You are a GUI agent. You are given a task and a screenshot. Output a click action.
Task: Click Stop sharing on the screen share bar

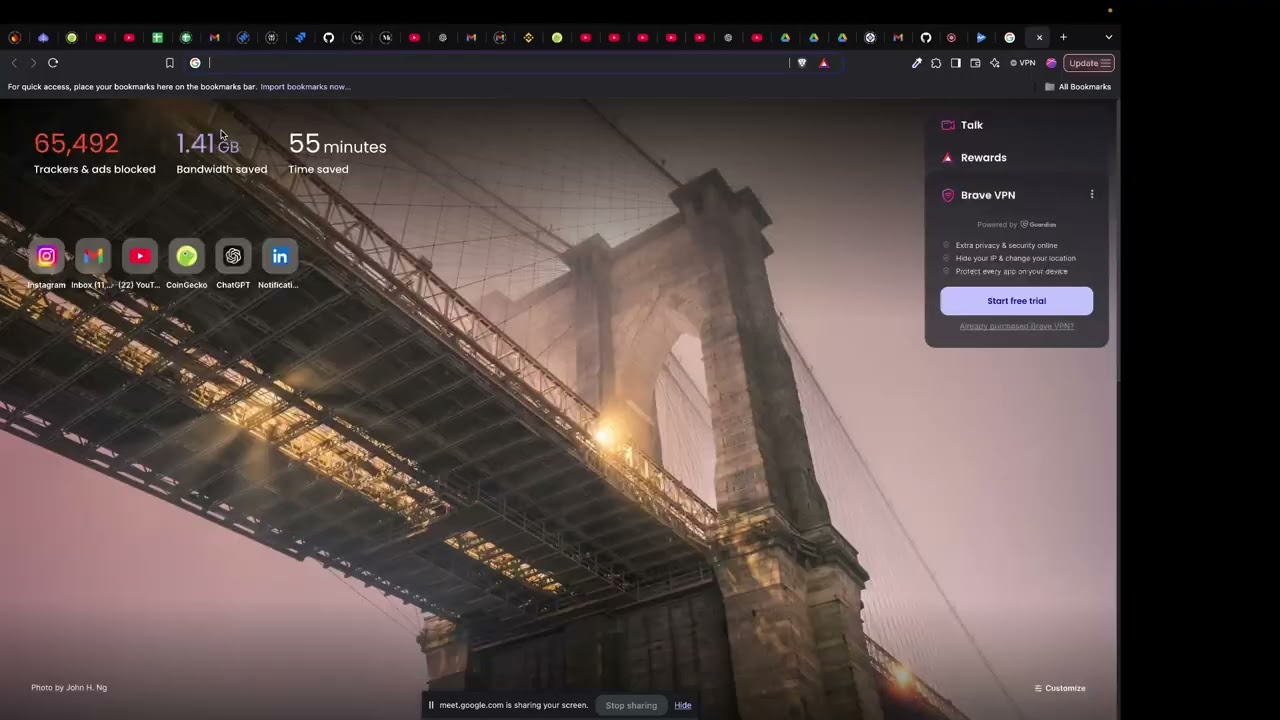pyautogui.click(x=631, y=705)
